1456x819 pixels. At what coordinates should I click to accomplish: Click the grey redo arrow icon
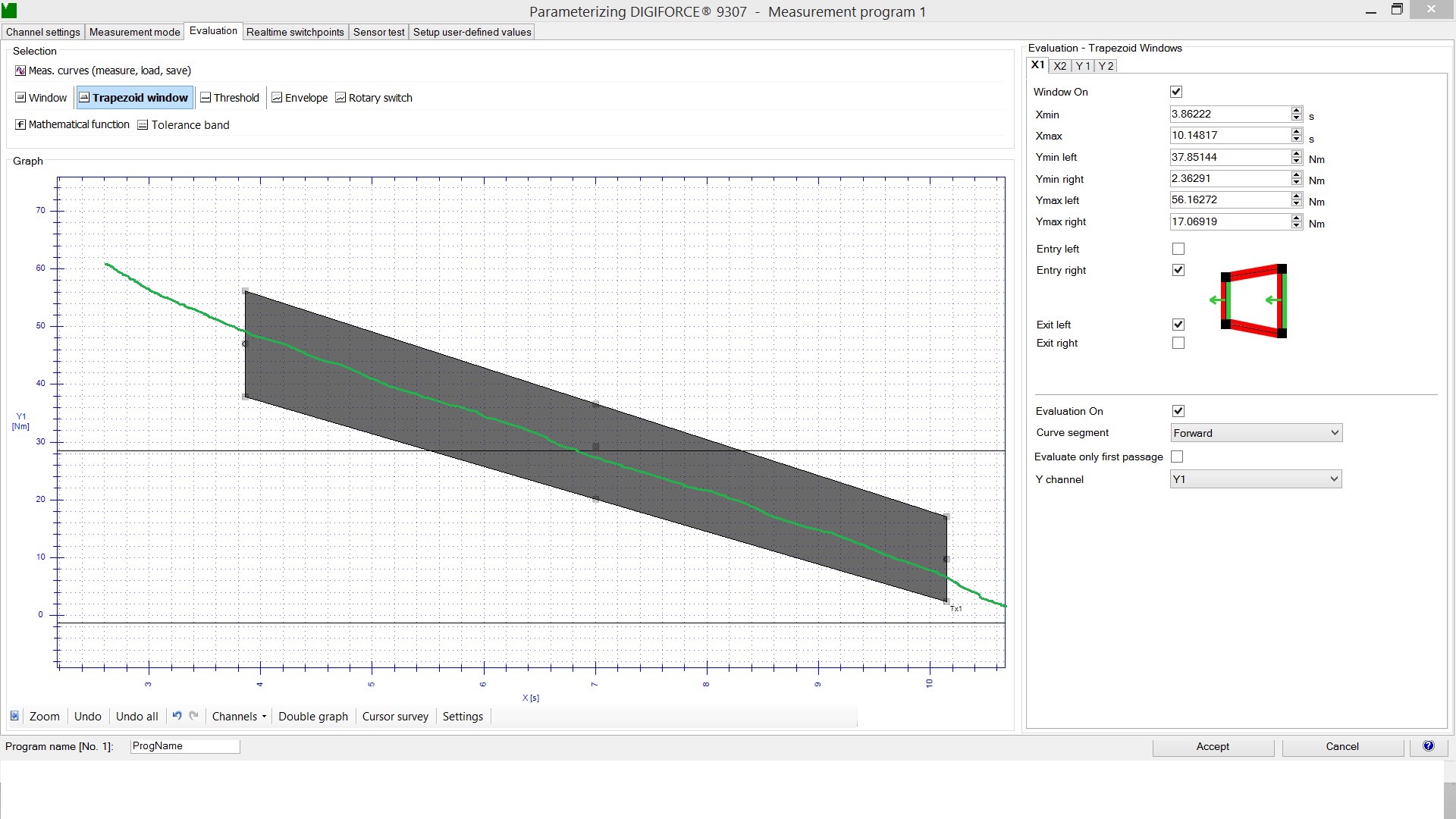[194, 716]
